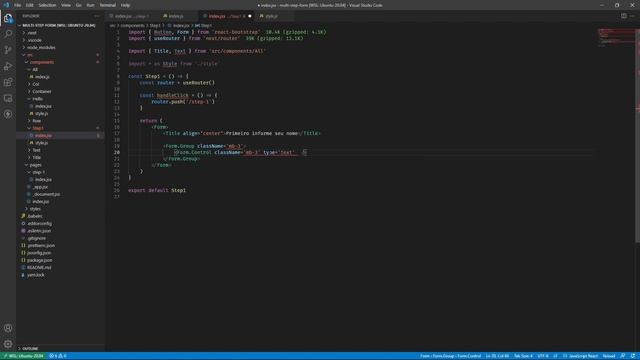Open the Source Control view icon
640x360 pixels.
coord(8,50)
